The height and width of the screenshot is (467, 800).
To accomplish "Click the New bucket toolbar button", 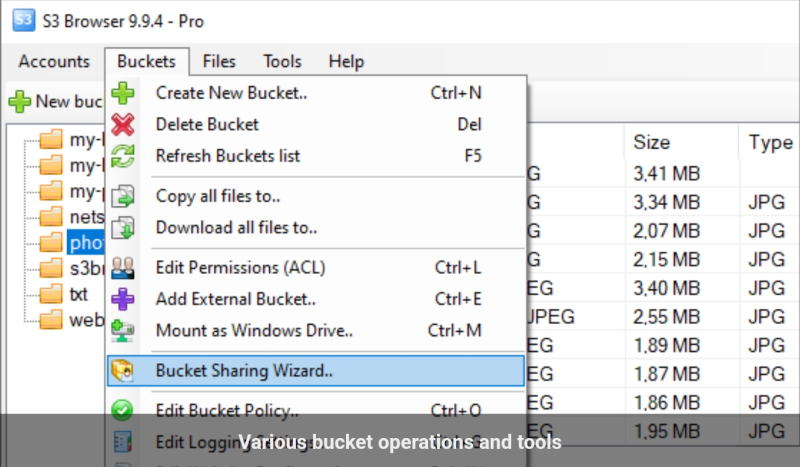I will click(56, 102).
